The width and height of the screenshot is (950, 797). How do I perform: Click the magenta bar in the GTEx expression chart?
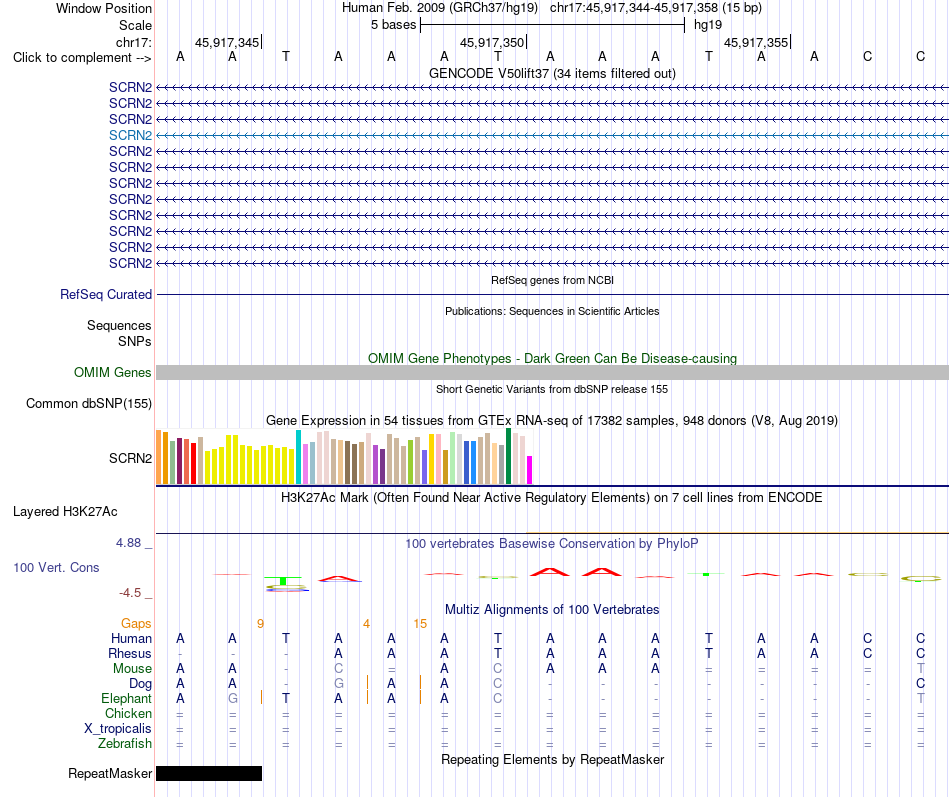(x=529, y=470)
